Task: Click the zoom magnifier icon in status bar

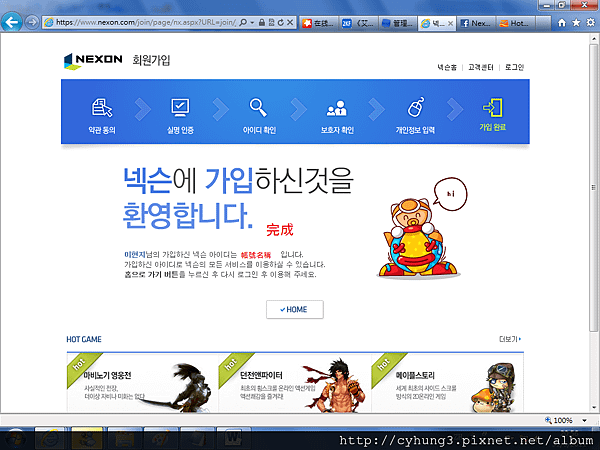Action: point(548,420)
